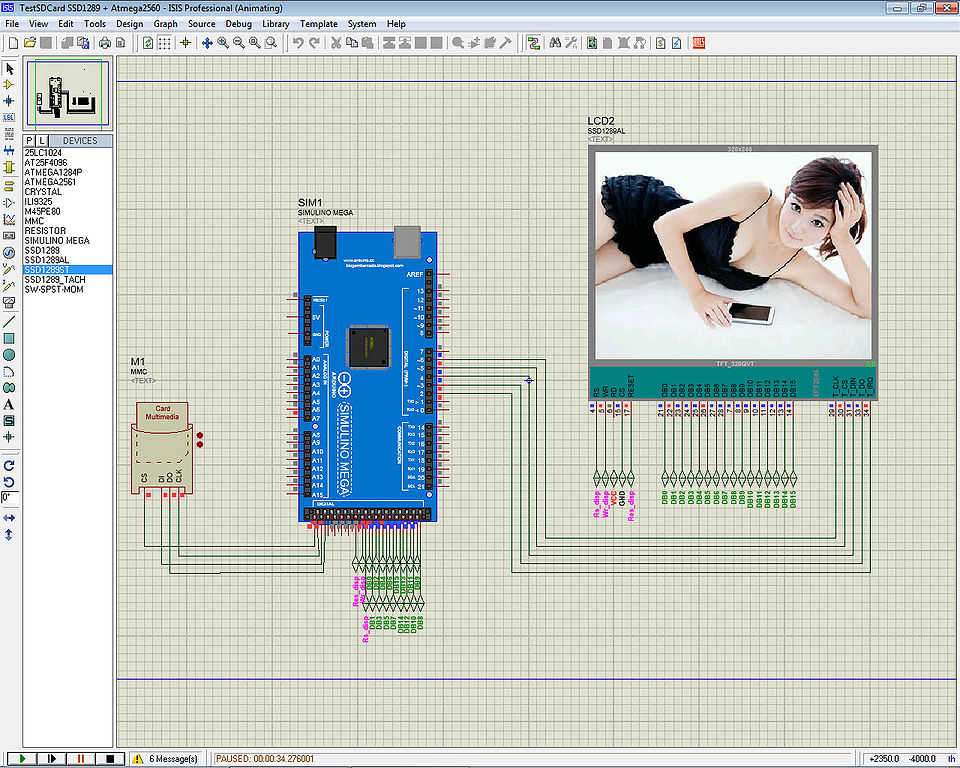This screenshot has height=768, width=960.
Task: Select the Device Pins Mode tool
Action: [x=9, y=202]
